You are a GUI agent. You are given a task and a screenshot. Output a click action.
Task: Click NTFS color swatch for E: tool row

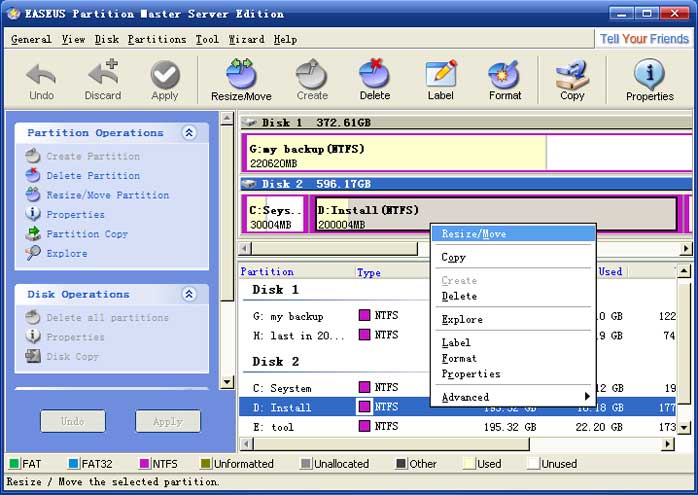(x=365, y=426)
